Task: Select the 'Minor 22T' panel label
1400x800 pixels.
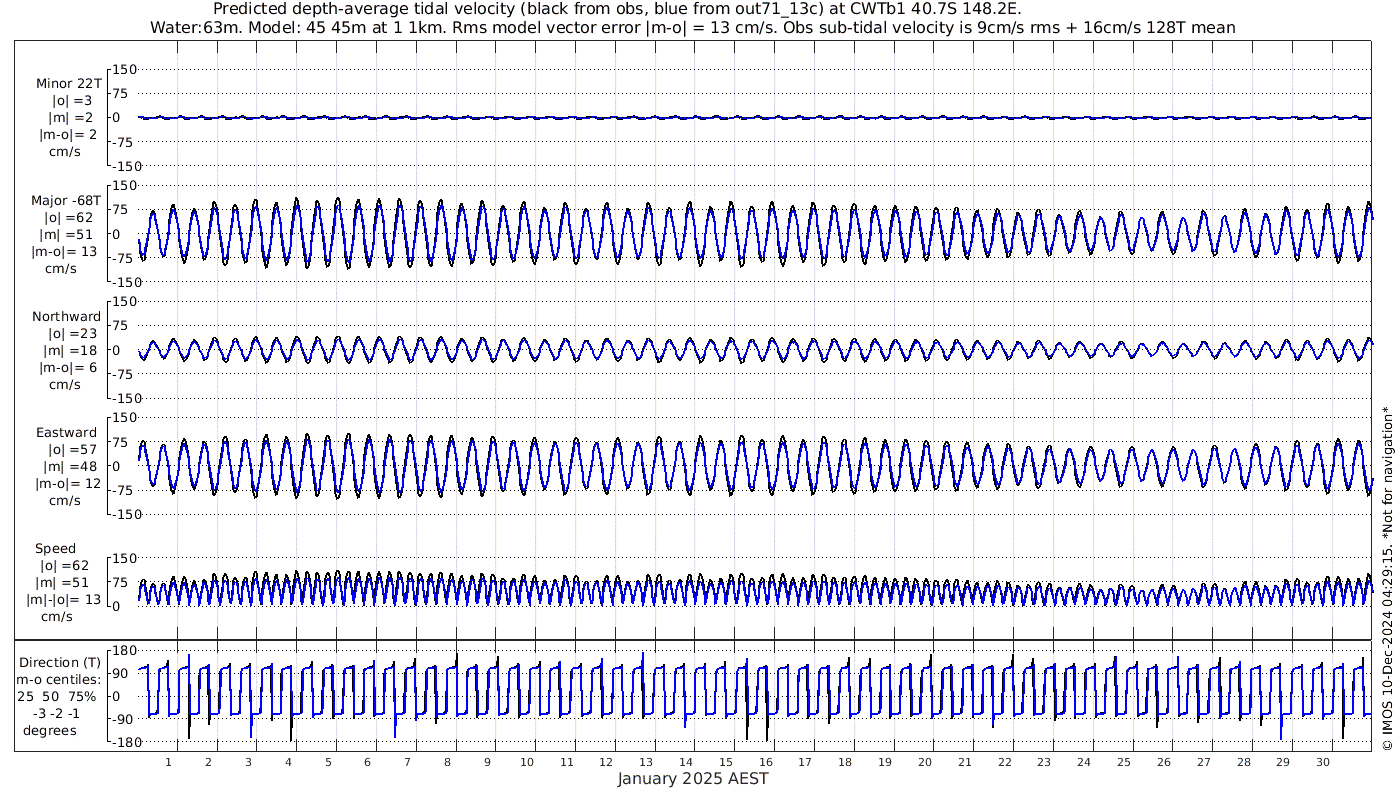Action: pyautogui.click(x=68, y=84)
